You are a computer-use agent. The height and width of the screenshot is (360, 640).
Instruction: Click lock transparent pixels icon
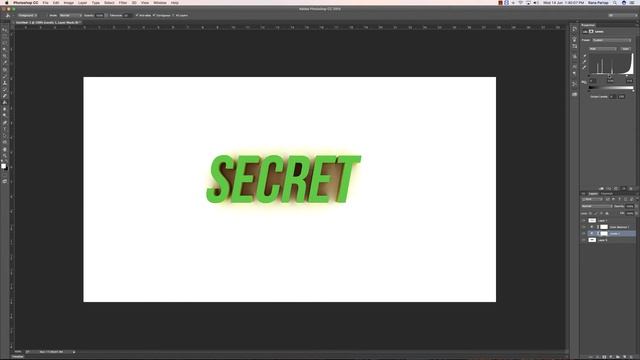pos(590,213)
